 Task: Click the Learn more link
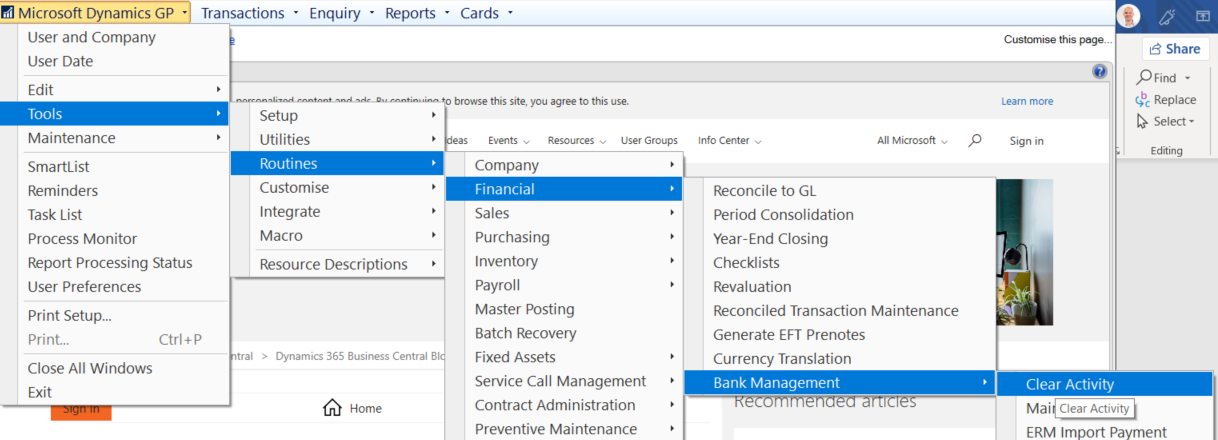1026,101
